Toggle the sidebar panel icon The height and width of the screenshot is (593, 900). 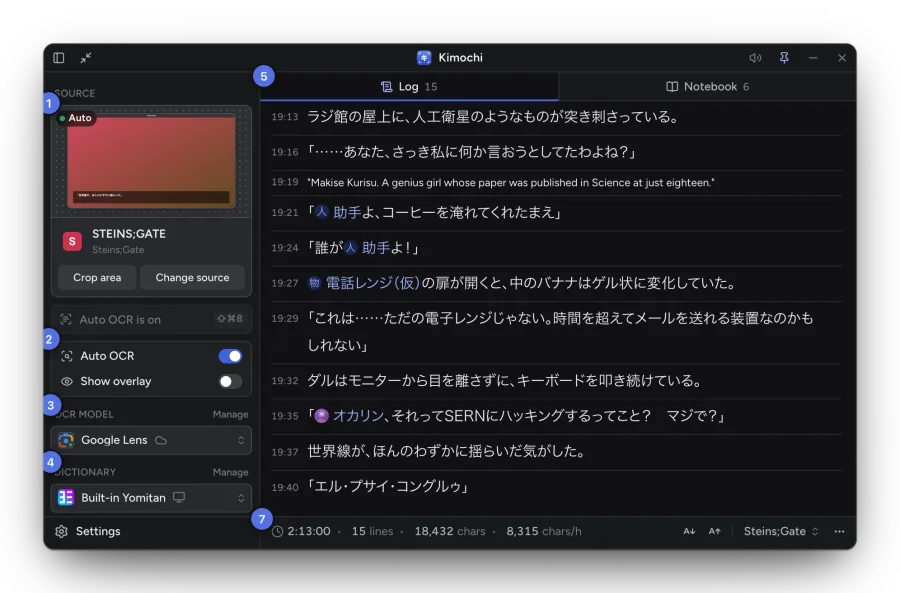(x=59, y=57)
